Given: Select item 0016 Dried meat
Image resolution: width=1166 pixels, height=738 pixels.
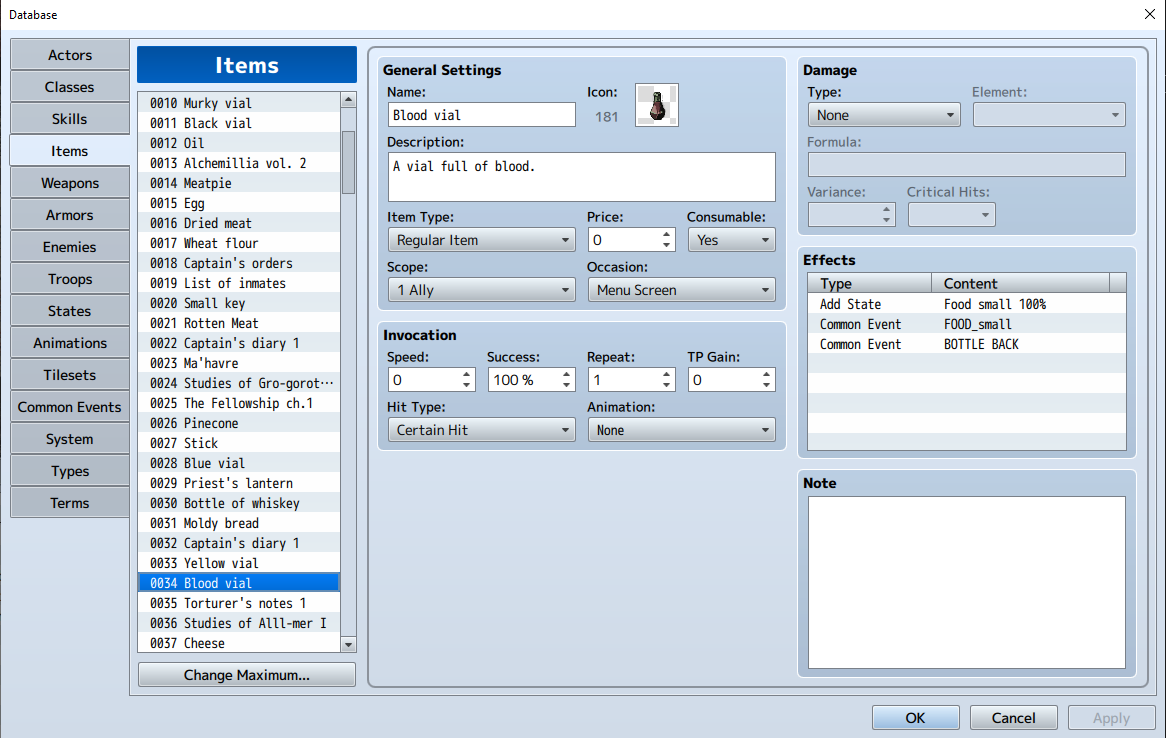Looking at the screenshot, I should [239, 223].
